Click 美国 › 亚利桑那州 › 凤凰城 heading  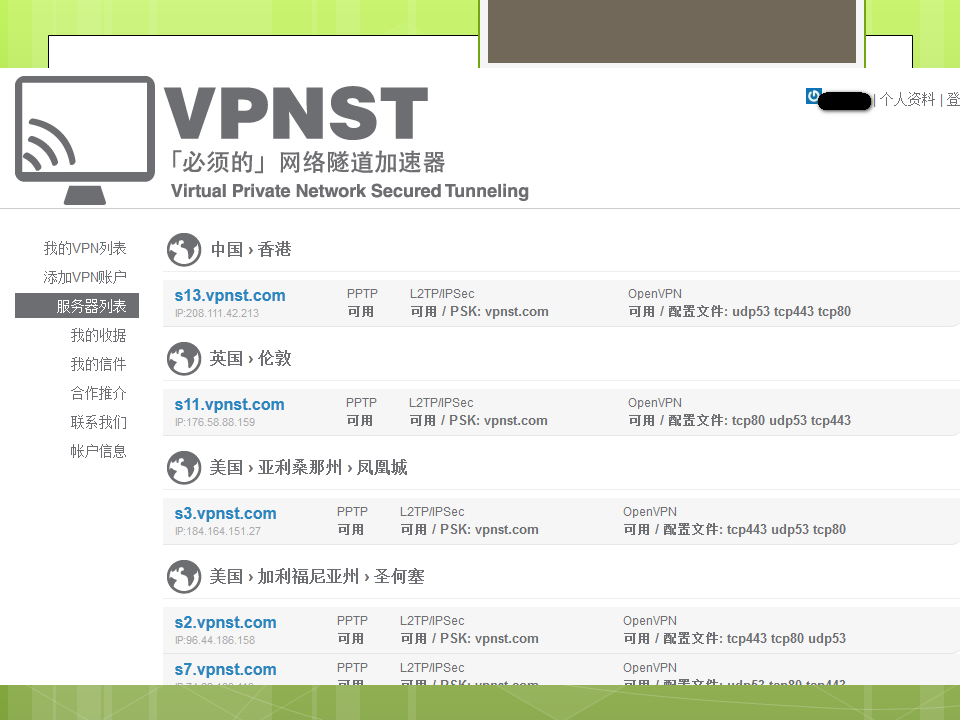[309, 467]
